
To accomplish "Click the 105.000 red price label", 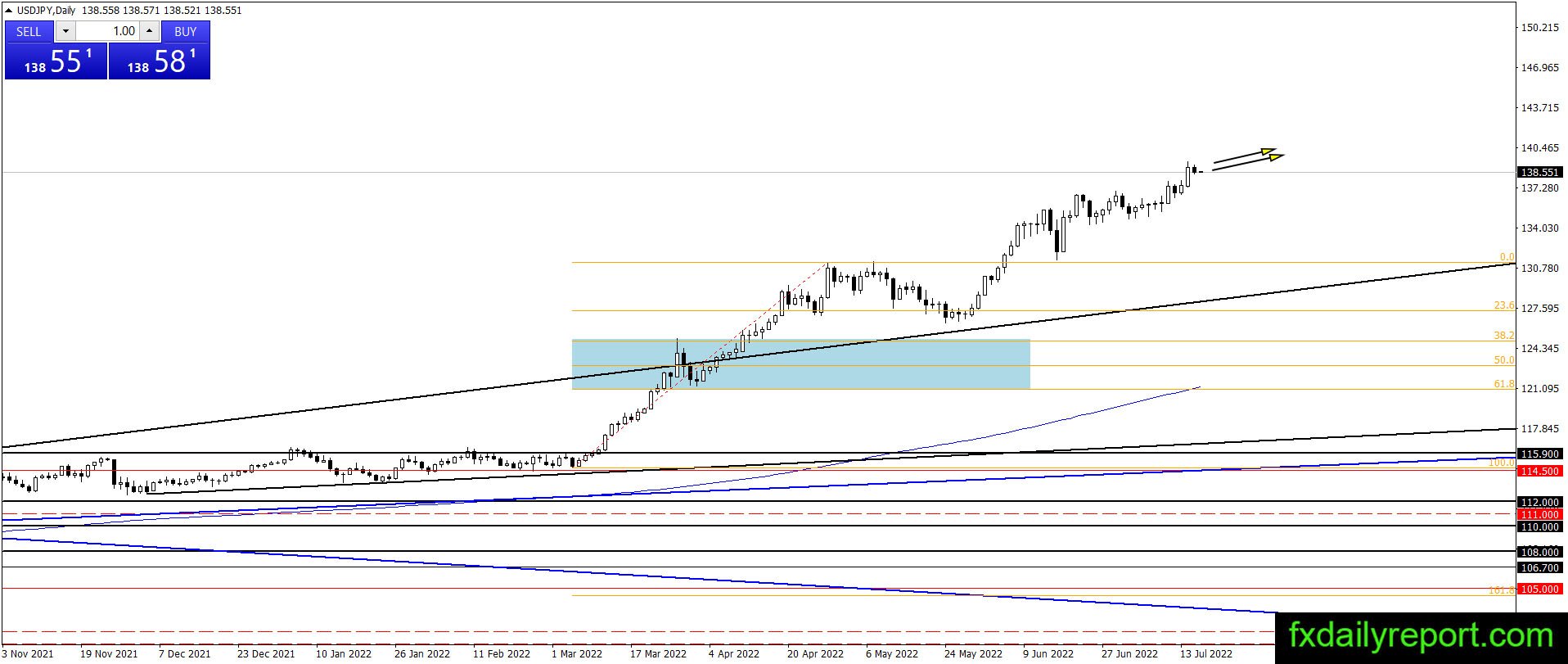I will click(1539, 589).
